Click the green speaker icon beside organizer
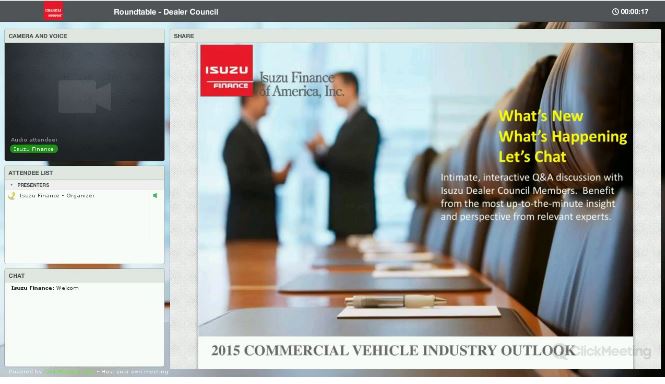Image resolution: width=665 pixels, height=384 pixels. pos(155,196)
